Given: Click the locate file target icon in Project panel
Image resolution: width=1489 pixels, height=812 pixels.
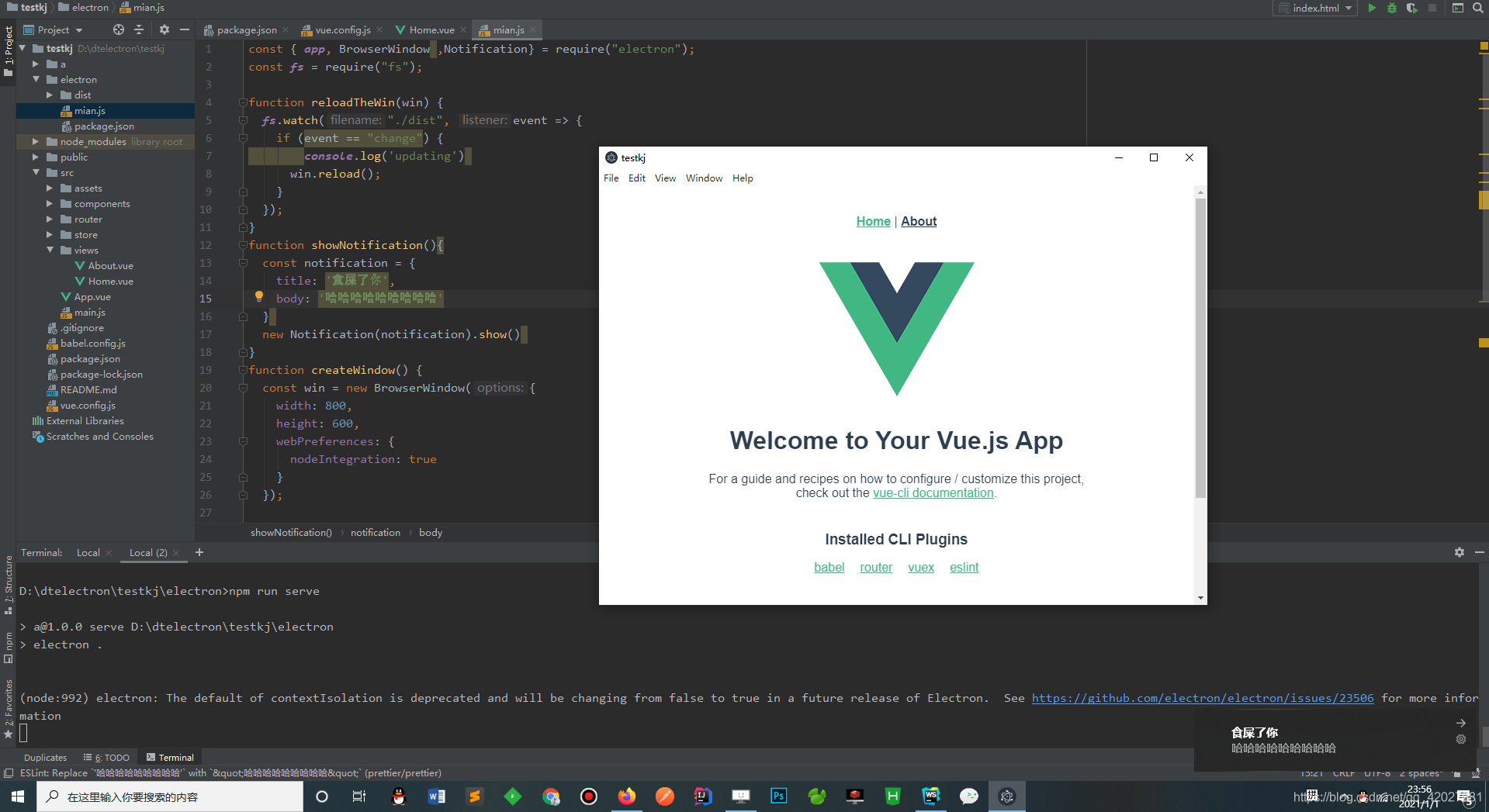Looking at the screenshot, I should (x=119, y=29).
